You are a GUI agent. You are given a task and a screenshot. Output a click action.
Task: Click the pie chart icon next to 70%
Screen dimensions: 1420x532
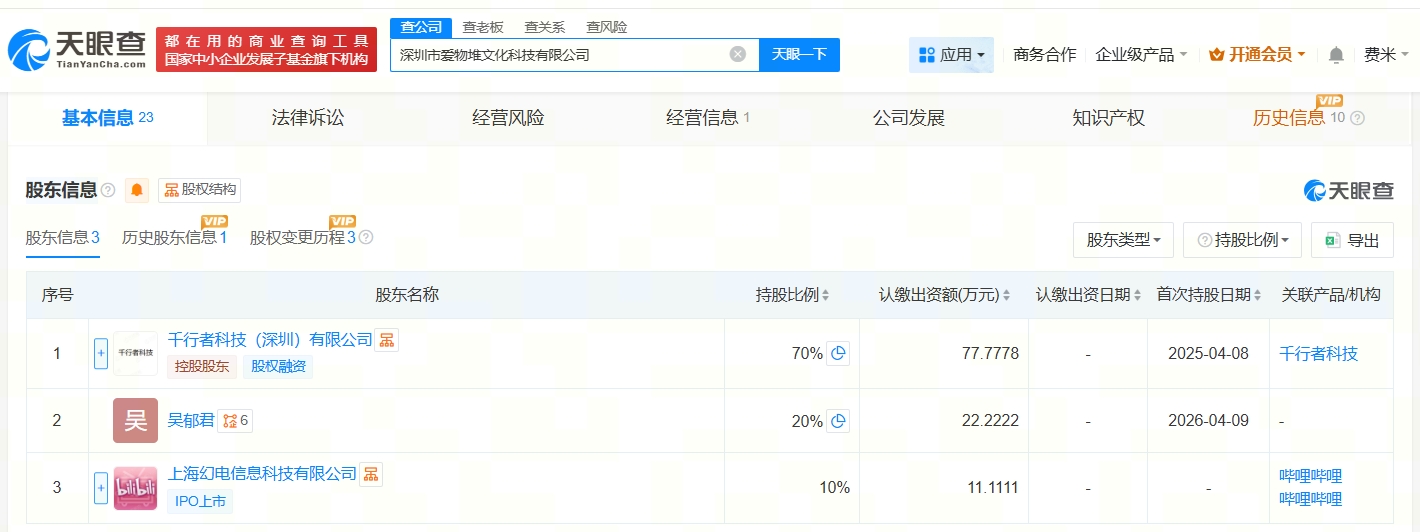(838, 353)
